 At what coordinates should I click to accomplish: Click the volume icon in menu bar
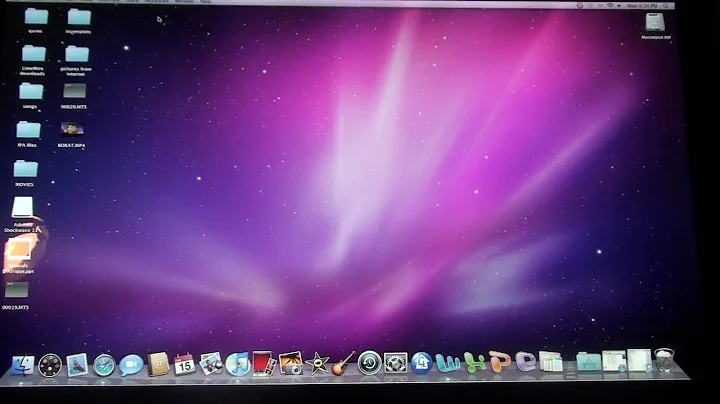click(619, 6)
